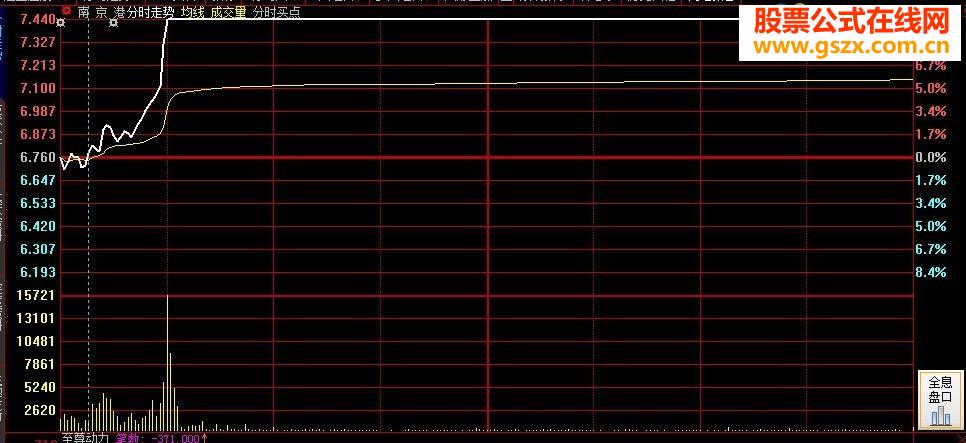This screenshot has width=966, height=443.
Task: Click the 7.327 price axis value
Action: (38, 43)
